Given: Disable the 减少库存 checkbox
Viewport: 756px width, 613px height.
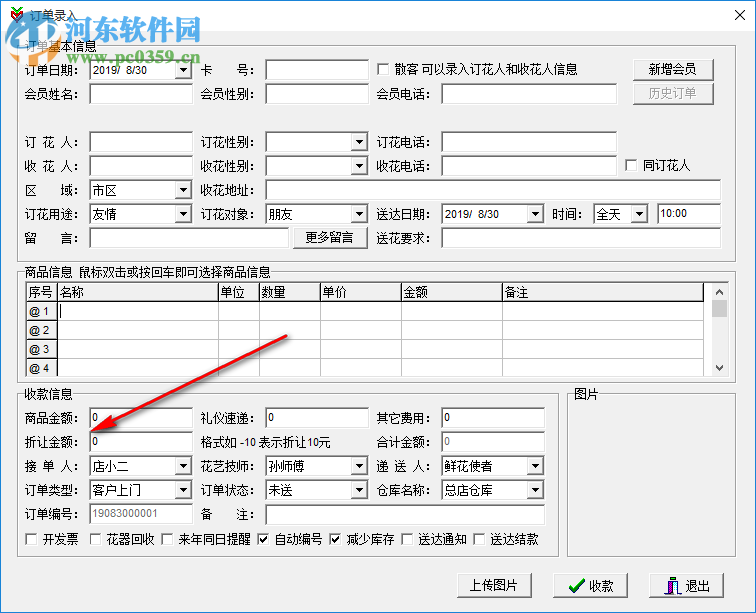Looking at the screenshot, I should click(335, 539).
